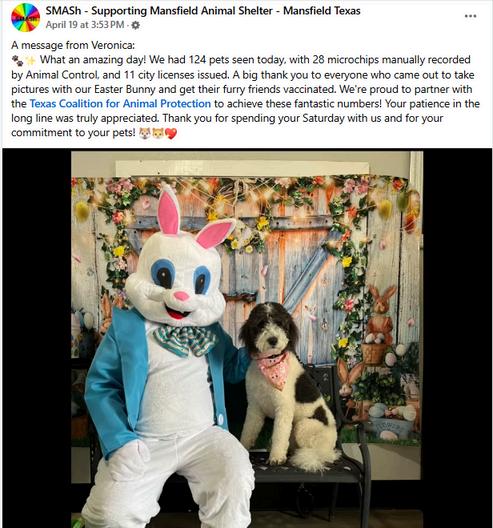The image size is (493, 528).
Task: Click the audience gear icon beside timestamp
Action: click(x=135, y=25)
